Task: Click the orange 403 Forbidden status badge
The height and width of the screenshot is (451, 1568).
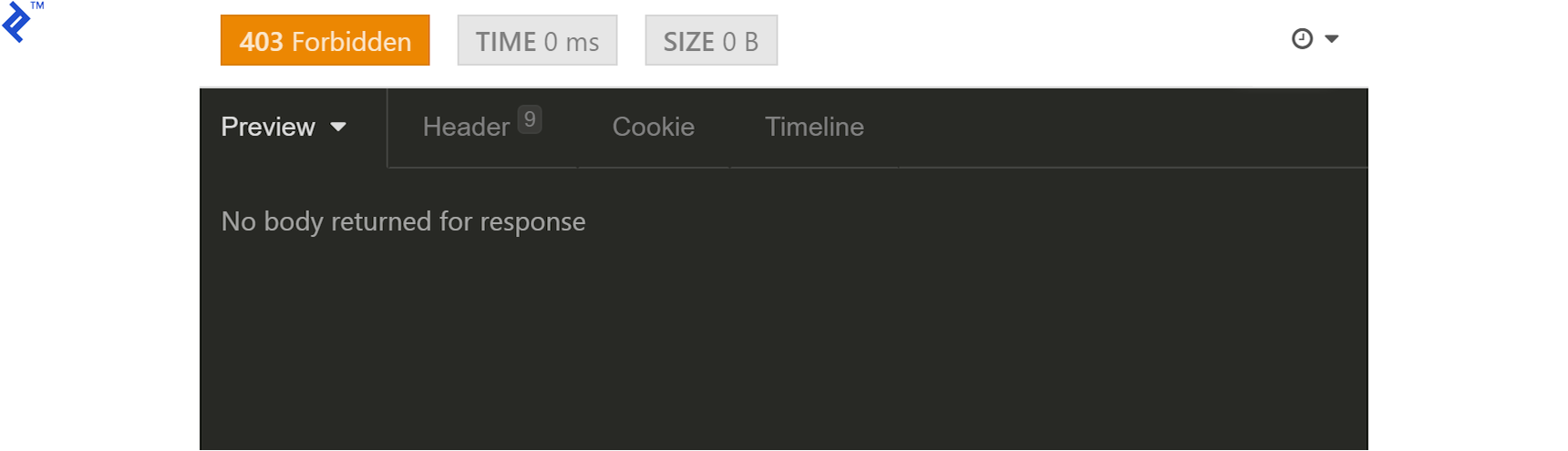Action: pos(325,41)
